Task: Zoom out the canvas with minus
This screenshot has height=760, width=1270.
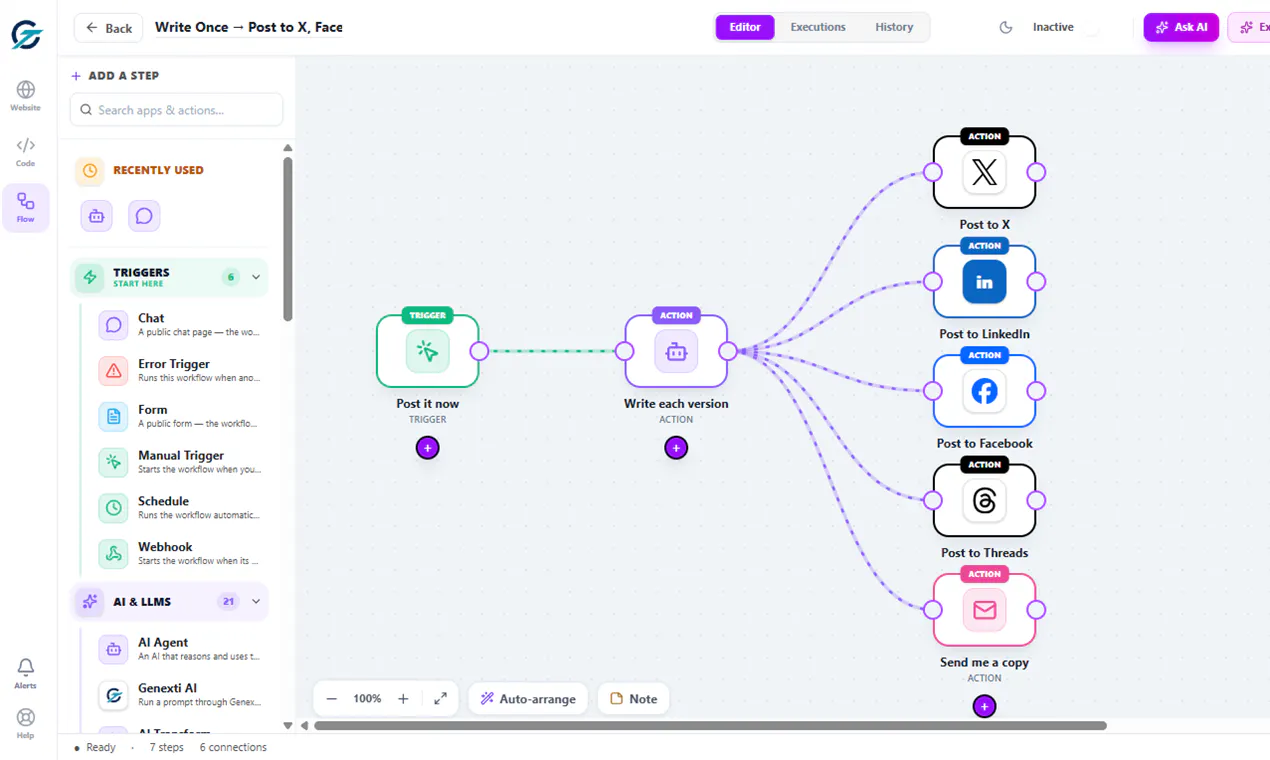Action: coord(332,699)
